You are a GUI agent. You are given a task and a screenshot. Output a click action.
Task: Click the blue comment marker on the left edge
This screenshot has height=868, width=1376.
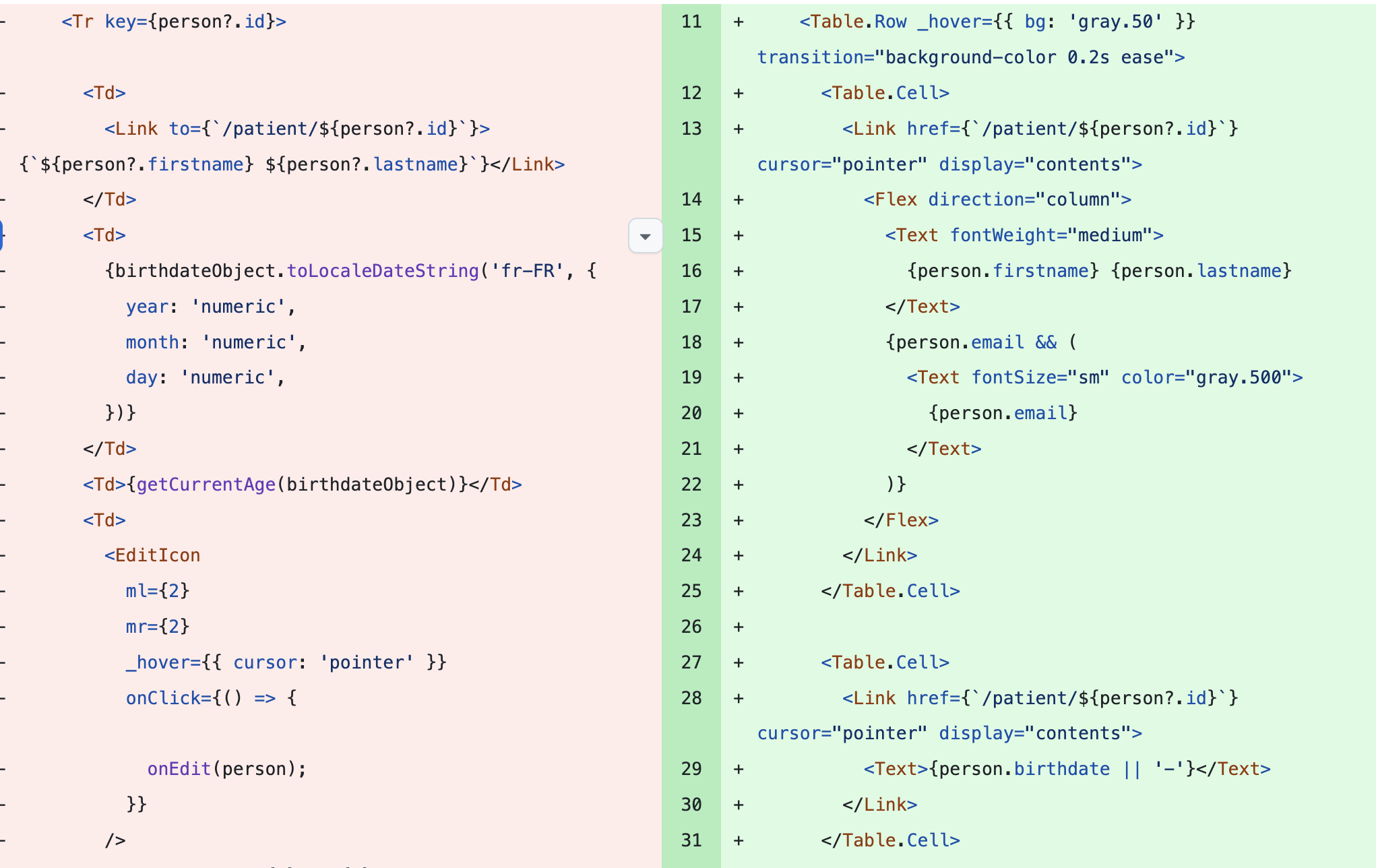[3, 236]
